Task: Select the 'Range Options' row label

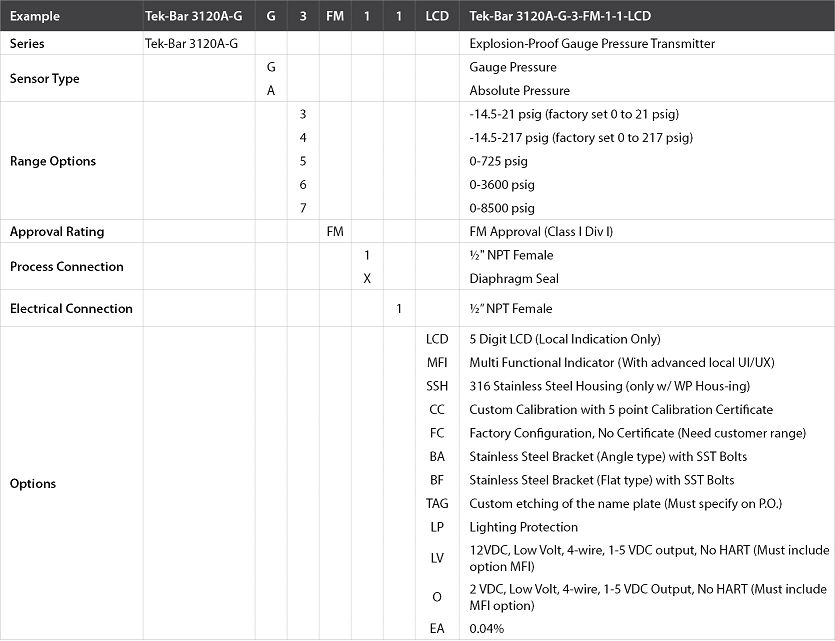Action: click(x=53, y=161)
